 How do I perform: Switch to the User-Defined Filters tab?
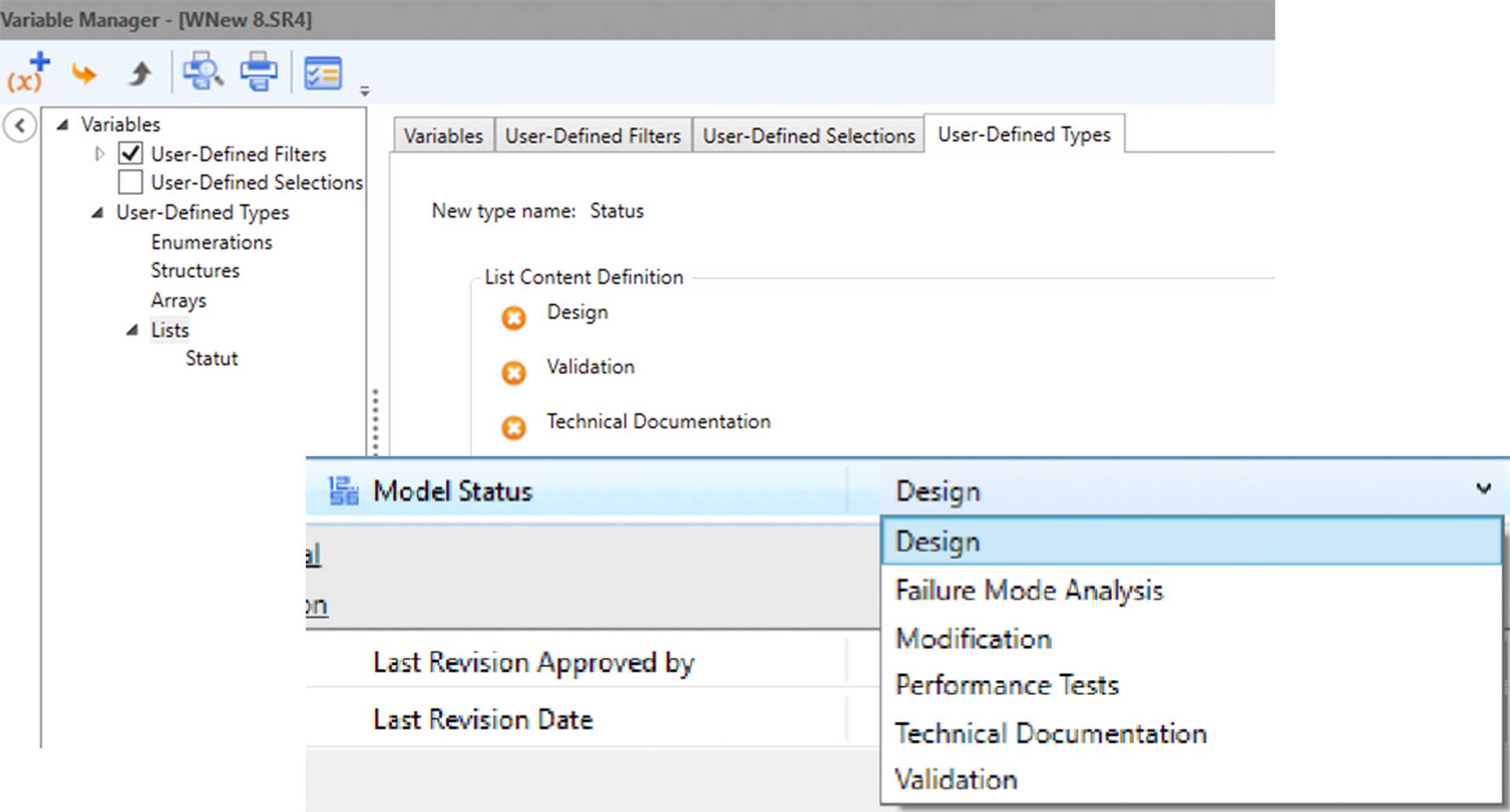tap(593, 135)
